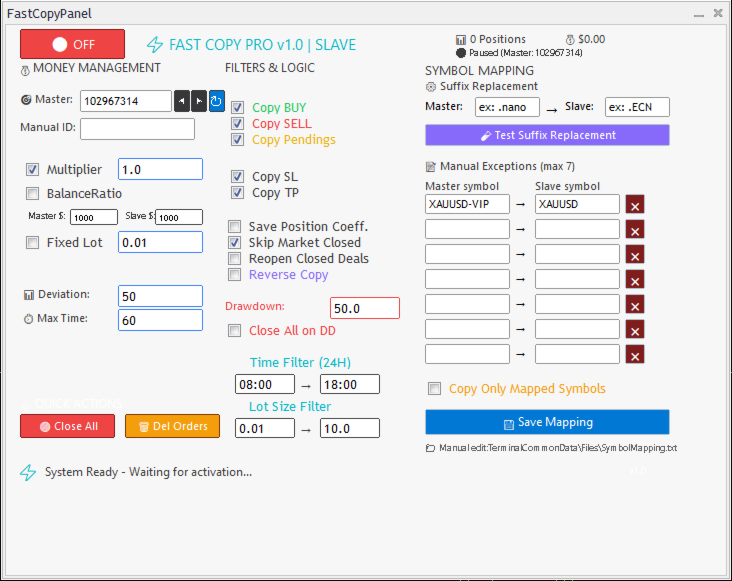
Task: Click the Test Suffix Replacement button
Action: point(547,135)
